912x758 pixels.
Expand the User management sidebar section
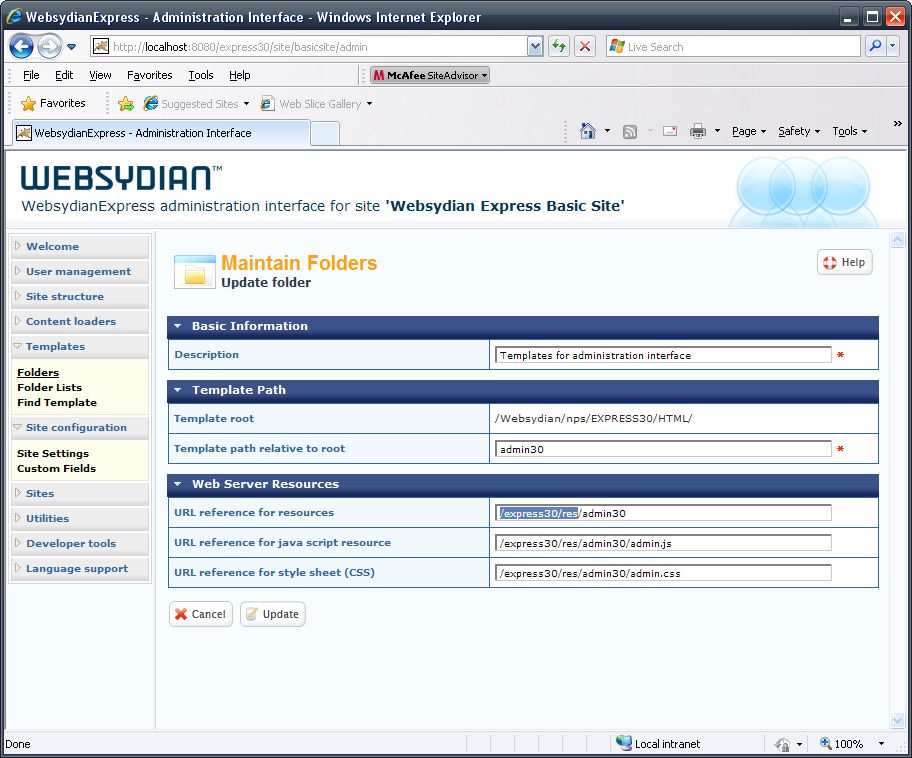pyautogui.click(x=80, y=271)
